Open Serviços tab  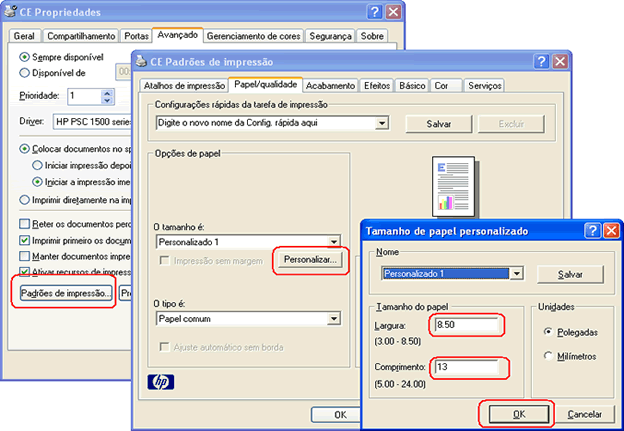click(x=485, y=86)
